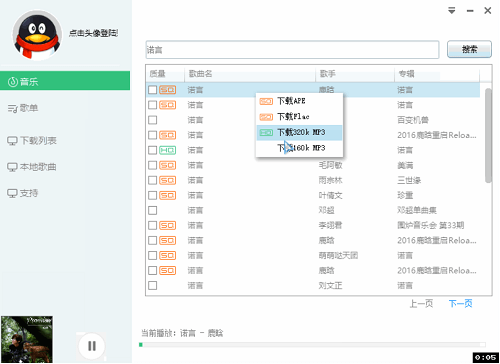Choose 下载APE from context menu
The width and height of the screenshot is (500, 364).
299,101
